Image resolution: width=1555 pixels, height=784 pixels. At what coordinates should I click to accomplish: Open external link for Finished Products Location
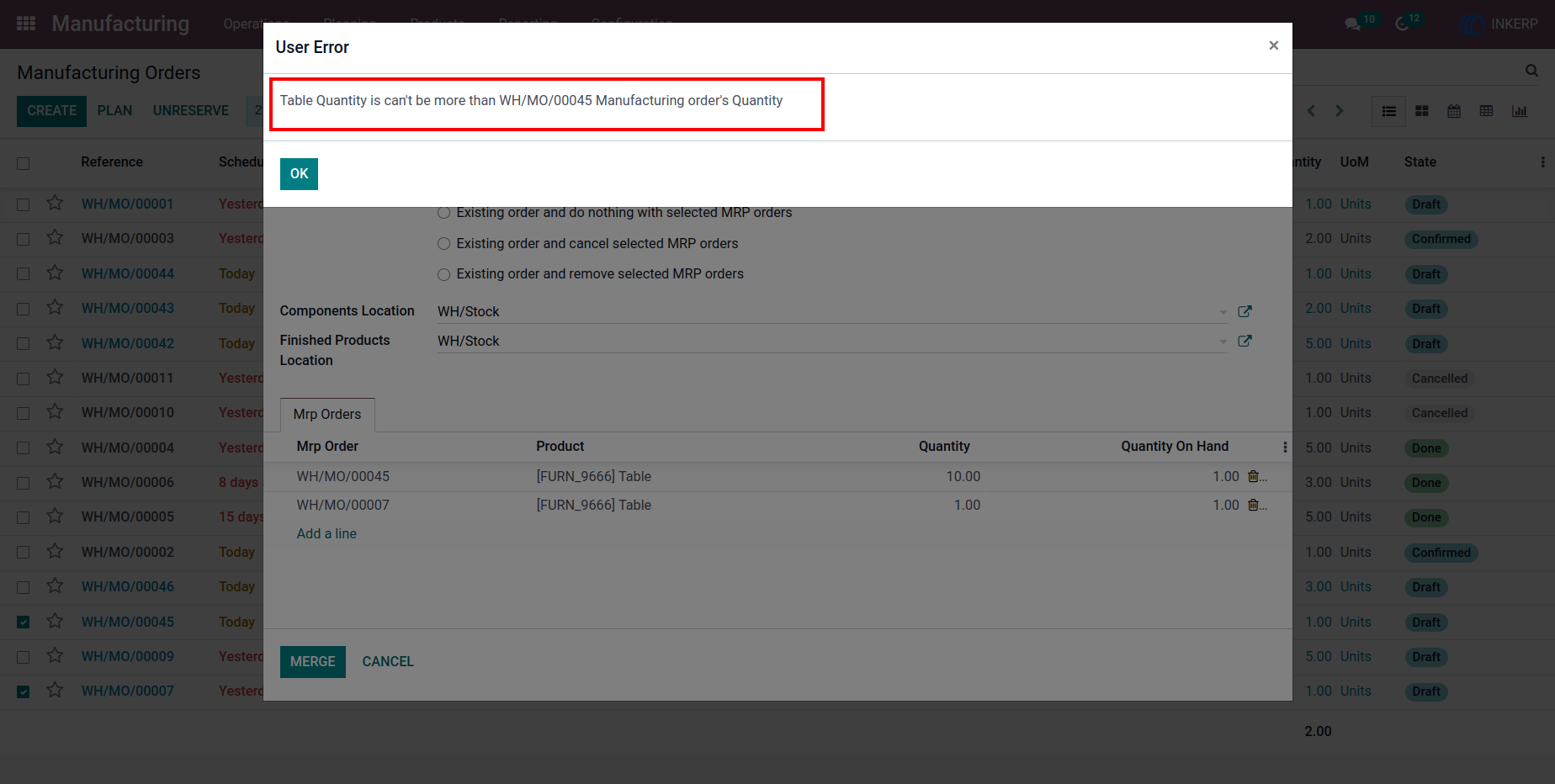coord(1245,341)
